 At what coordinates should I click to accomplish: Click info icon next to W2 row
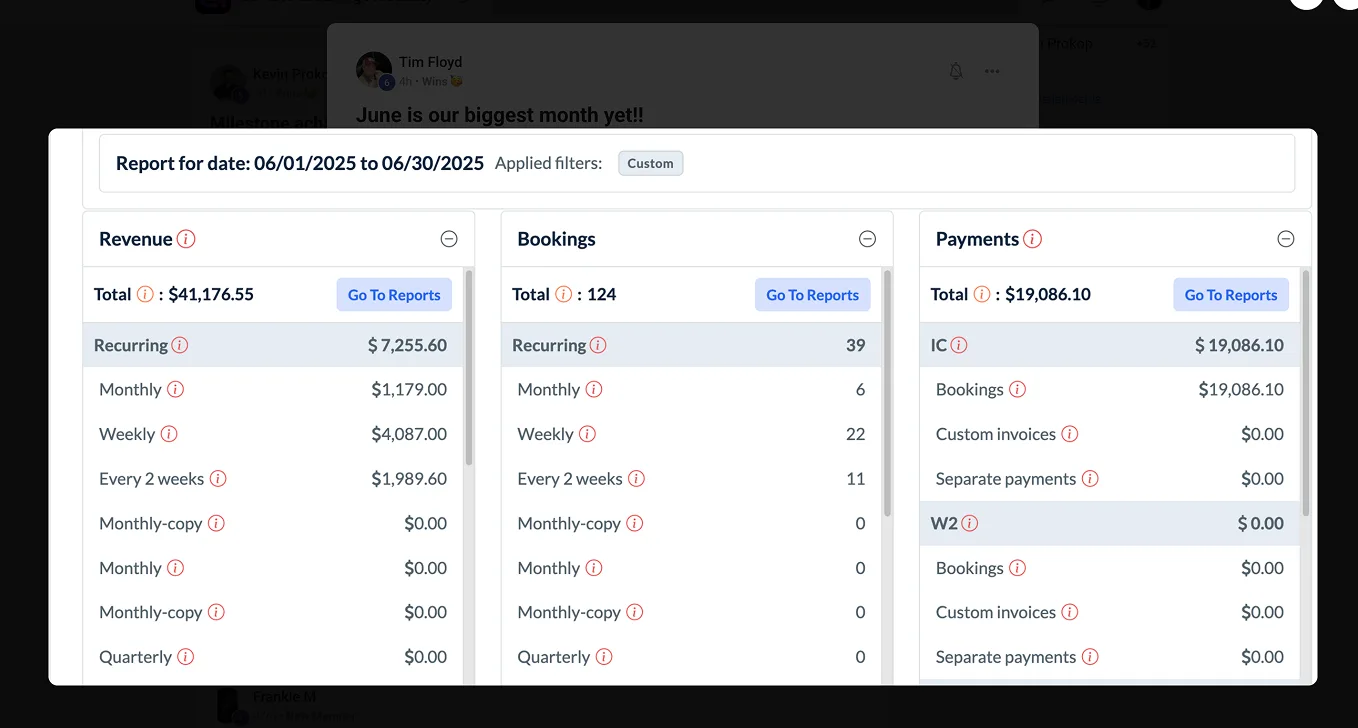point(969,523)
